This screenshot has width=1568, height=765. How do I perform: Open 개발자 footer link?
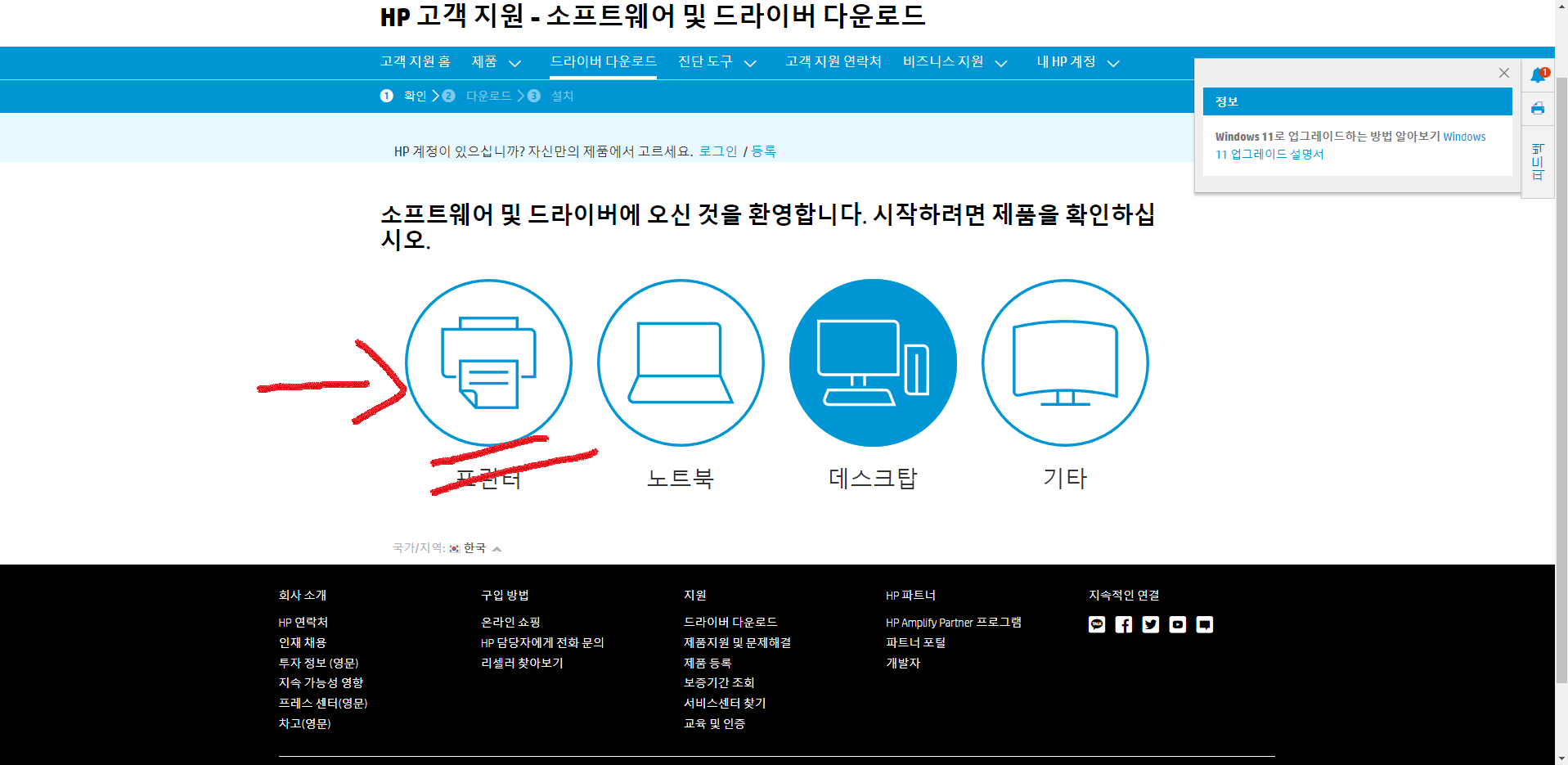pos(903,664)
